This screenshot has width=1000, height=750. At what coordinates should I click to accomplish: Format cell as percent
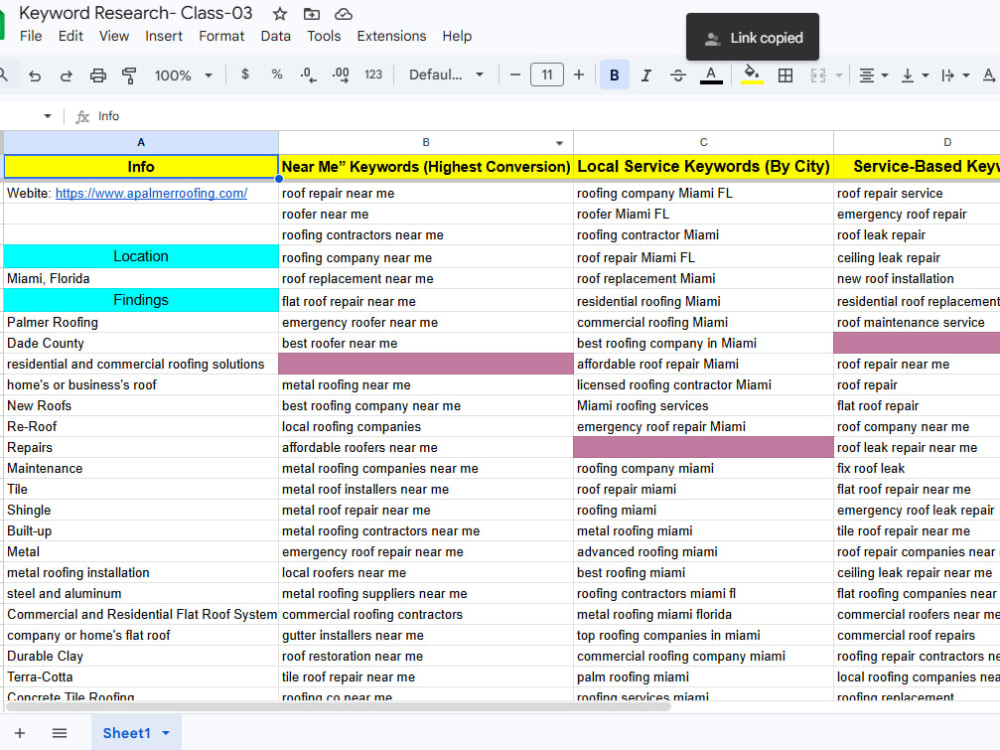pyautogui.click(x=277, y=75)
